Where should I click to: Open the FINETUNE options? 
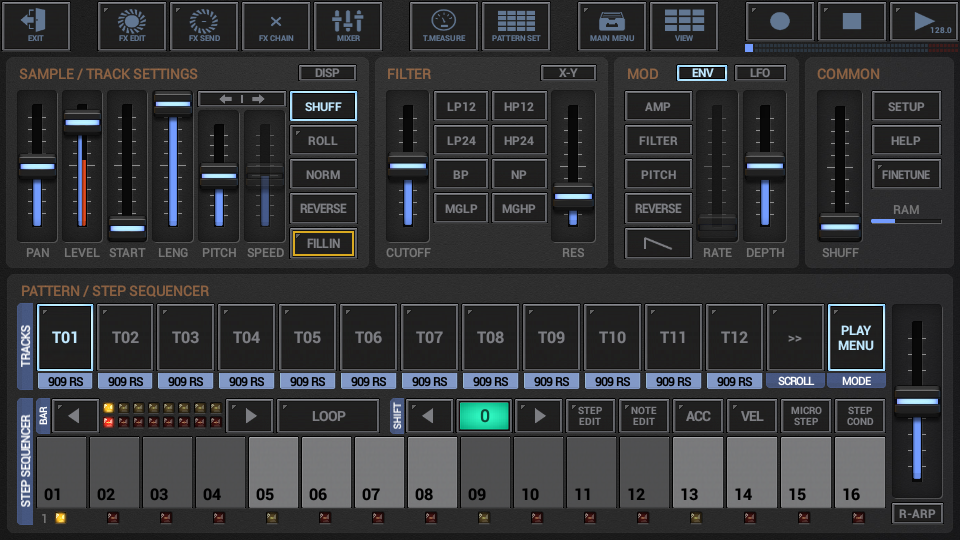906,175
